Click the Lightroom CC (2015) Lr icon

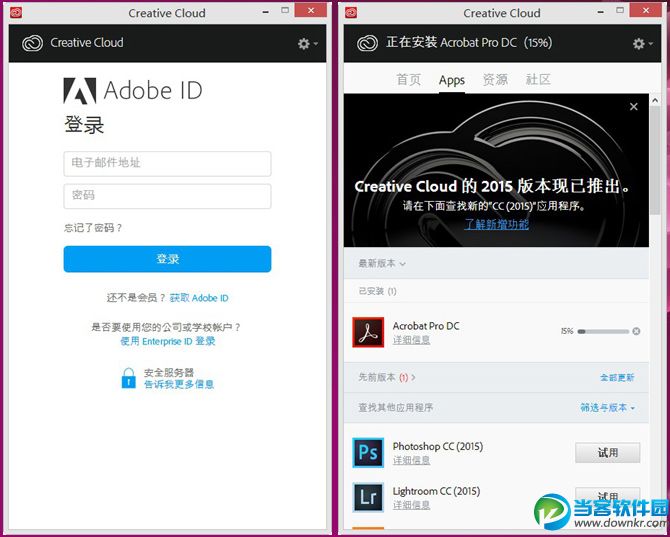coord(368,497)
